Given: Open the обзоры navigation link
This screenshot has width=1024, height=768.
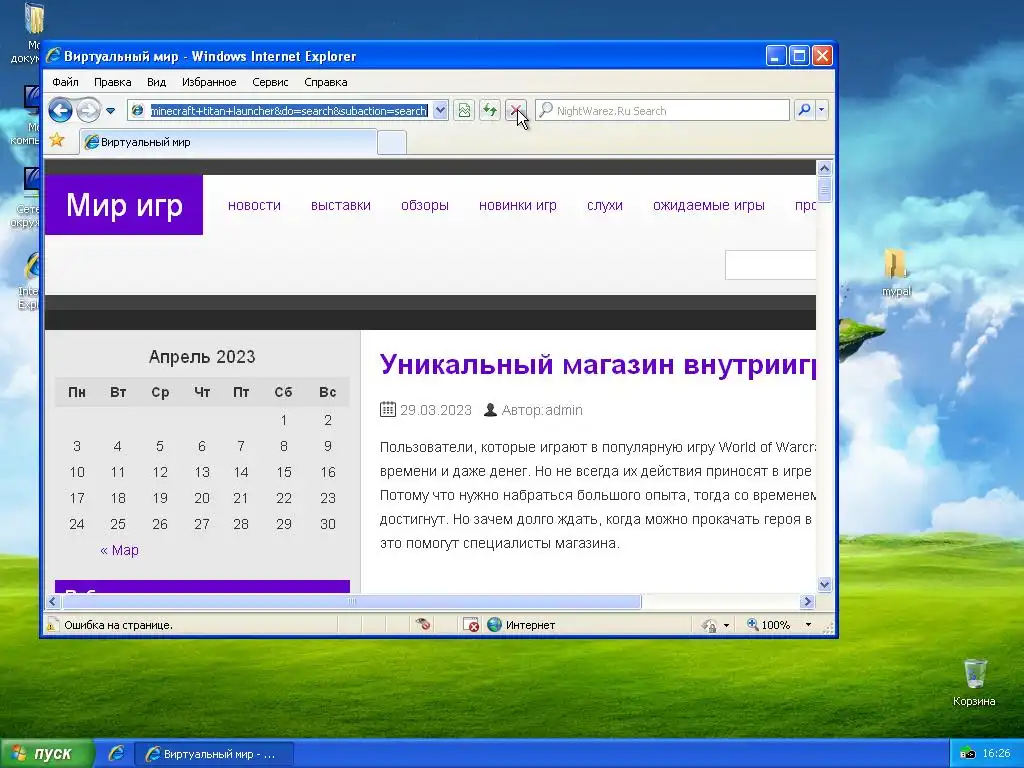Looking at the screenshot, I should point(424,205).
